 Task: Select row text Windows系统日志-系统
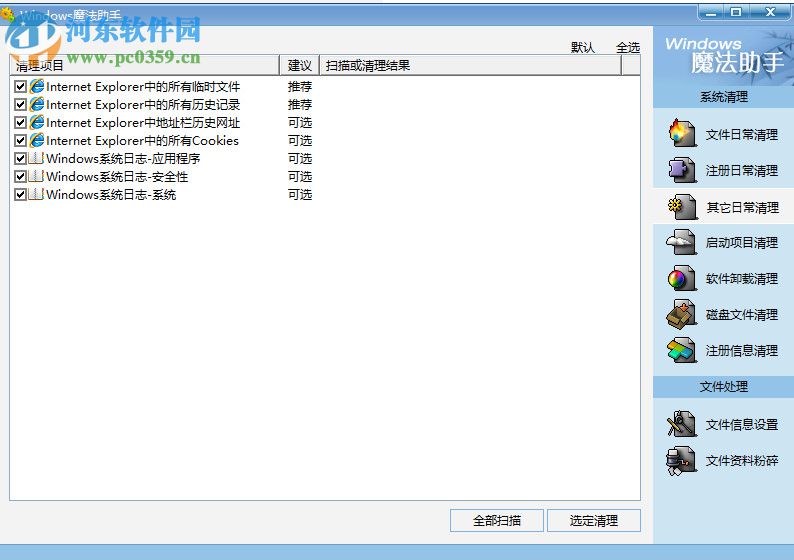(x=111, y=194)
